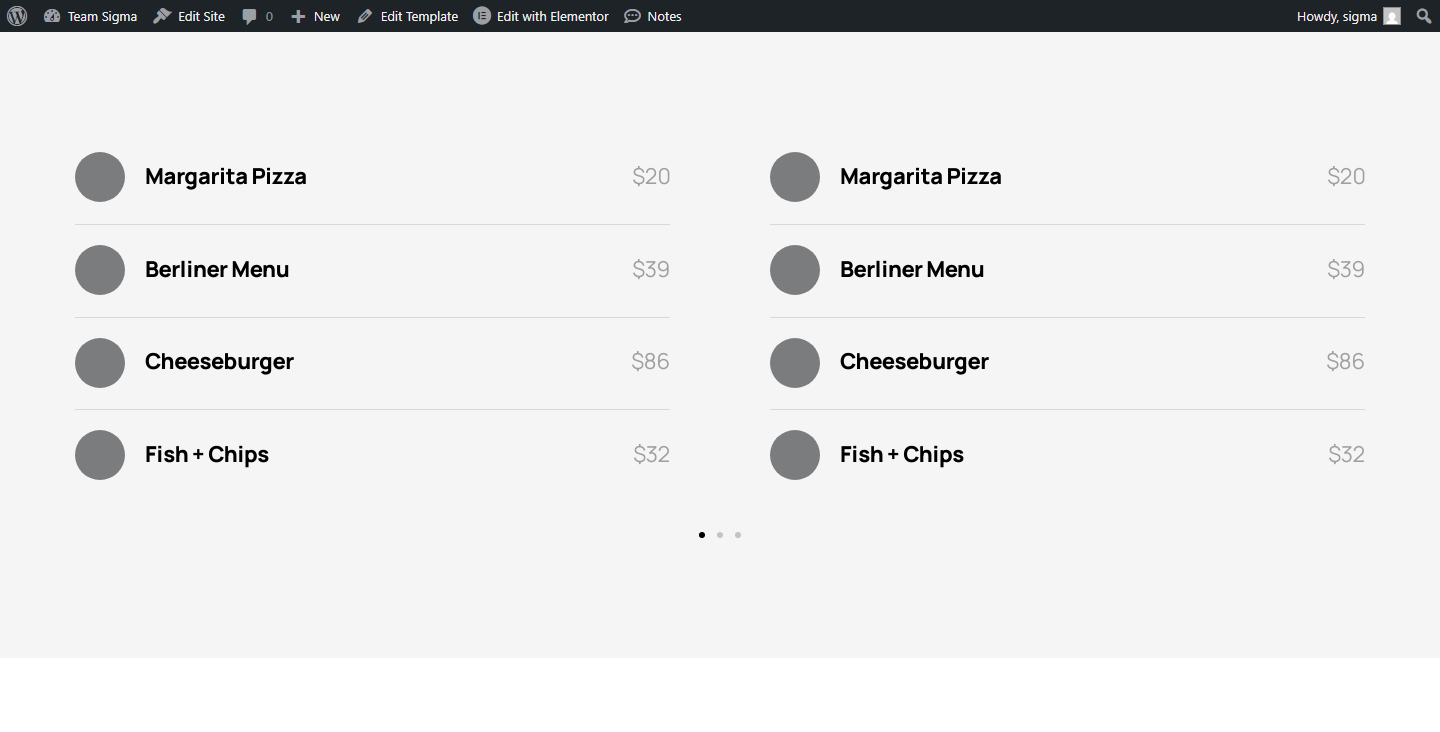Click the WordPress logo icon
The image size is (1440, 732).
[17, 16]
